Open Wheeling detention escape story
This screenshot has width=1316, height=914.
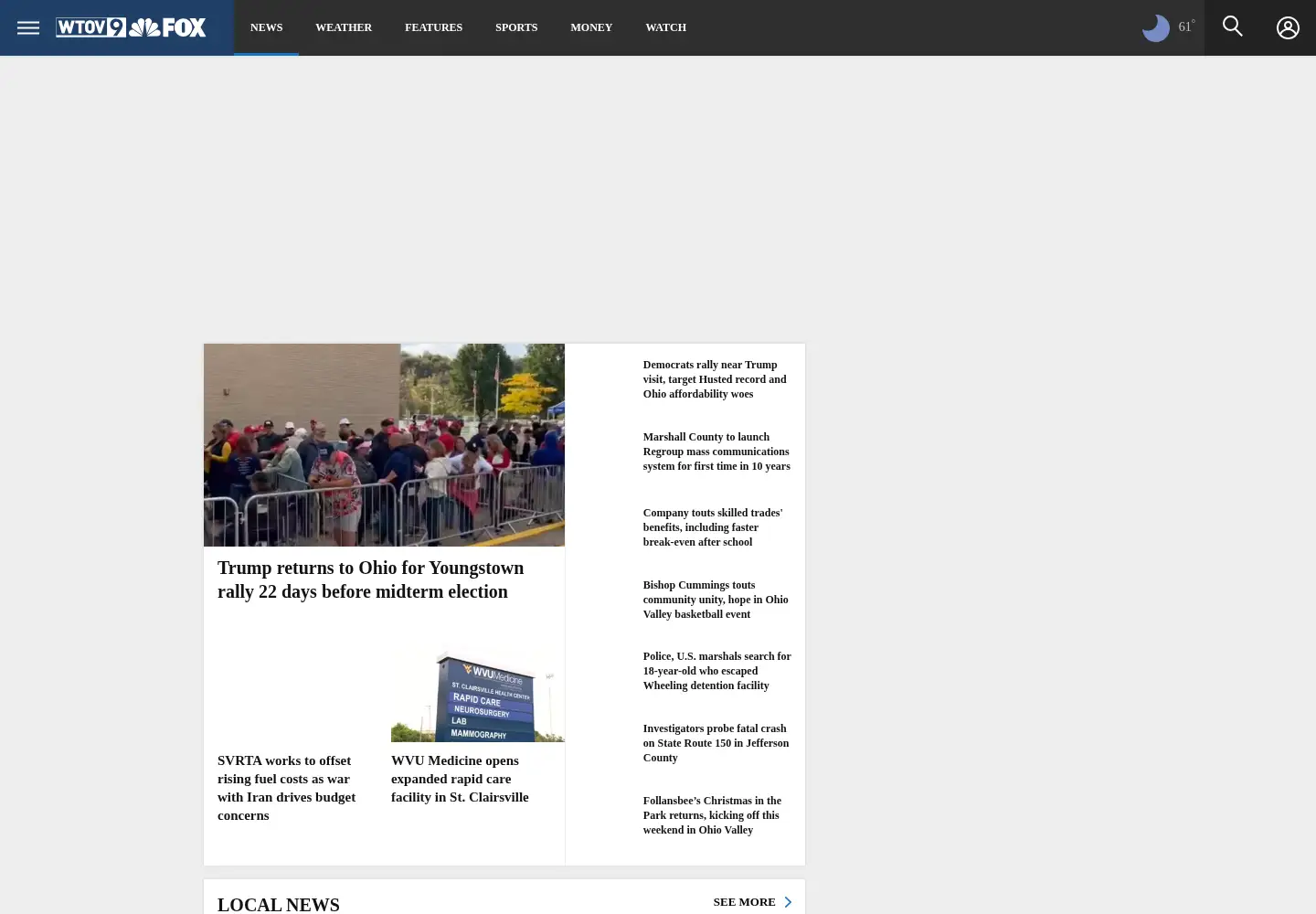tap(717, 671)
